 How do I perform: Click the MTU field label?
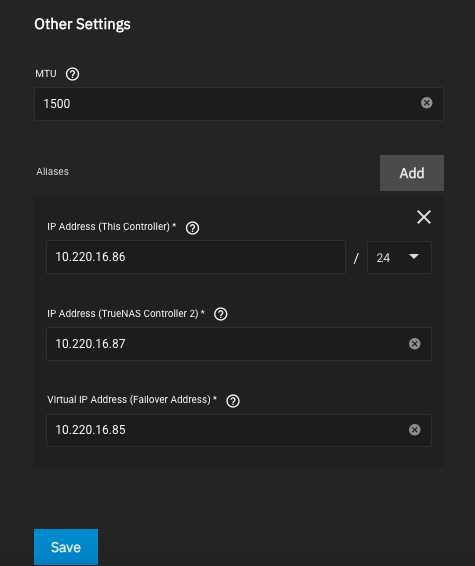click(x=46, y=74)
